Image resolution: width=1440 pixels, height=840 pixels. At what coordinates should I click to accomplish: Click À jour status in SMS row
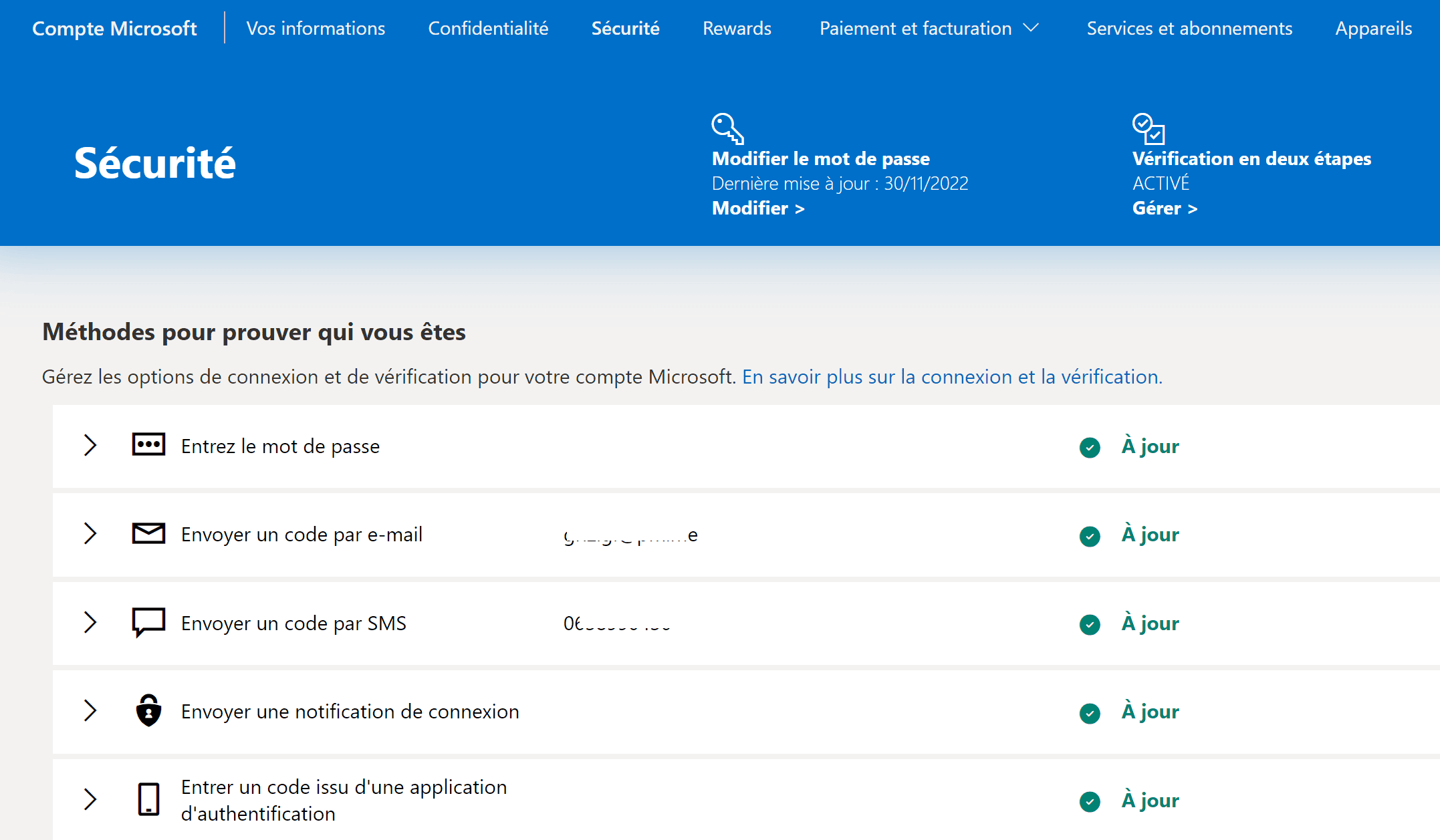[x=1150, y=623]
